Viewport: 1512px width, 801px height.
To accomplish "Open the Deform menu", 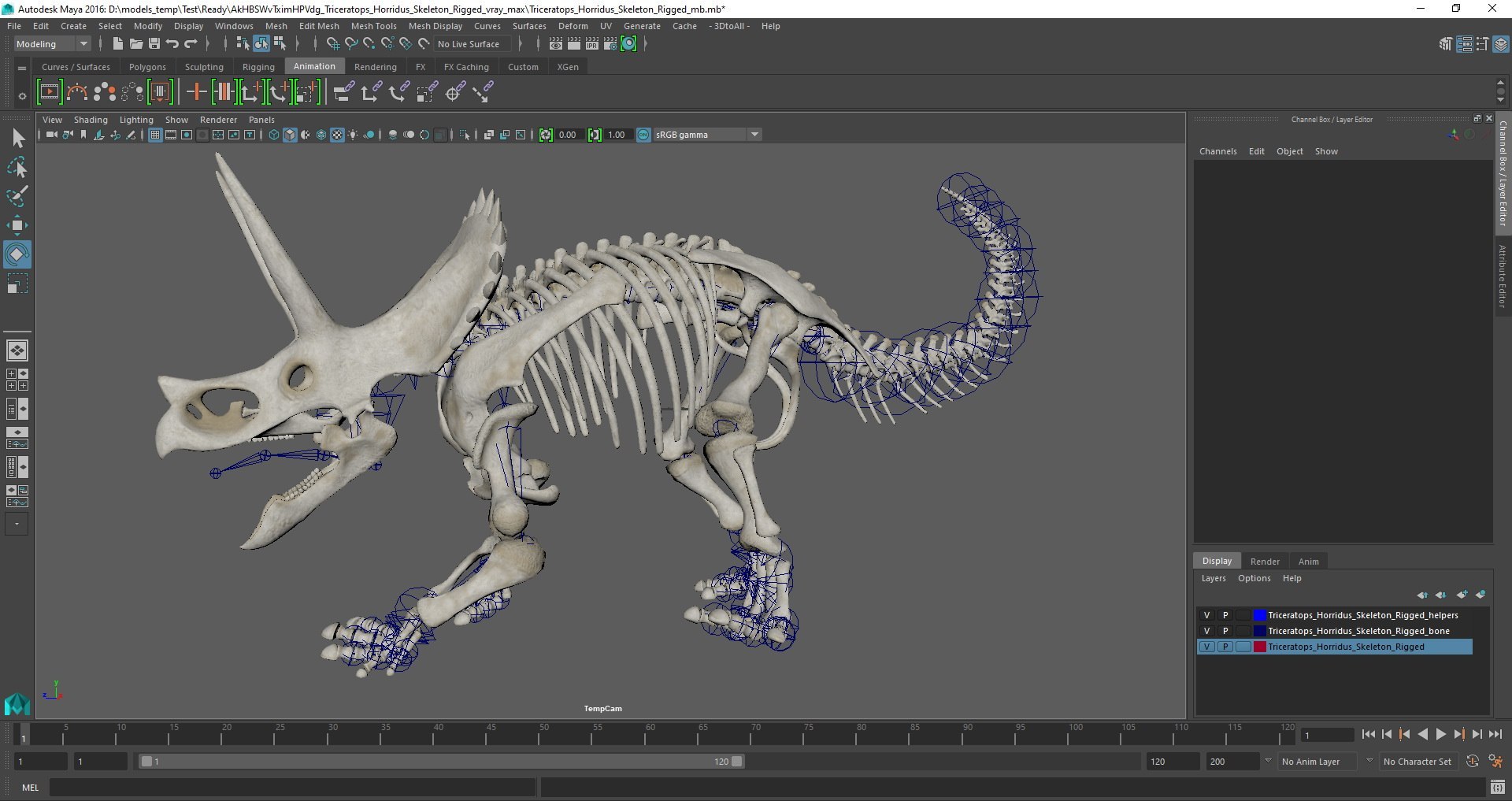I will click(x=573, y=26).
